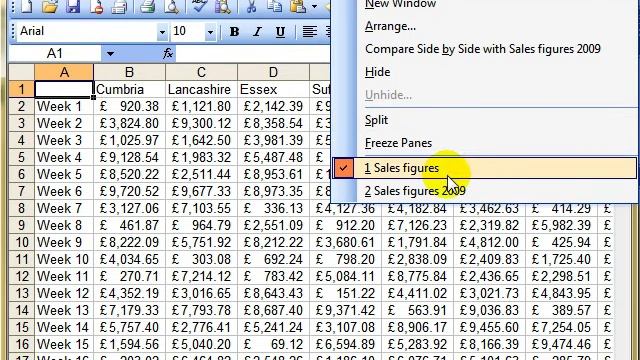Click the Essex header cell

273,89
